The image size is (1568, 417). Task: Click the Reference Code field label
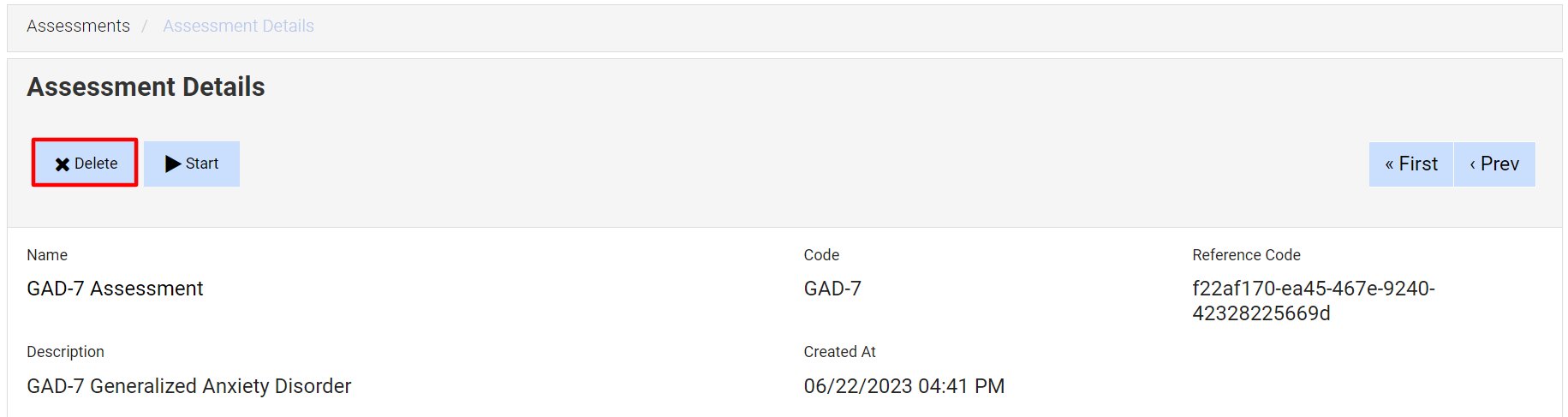tap(1246, 255)
